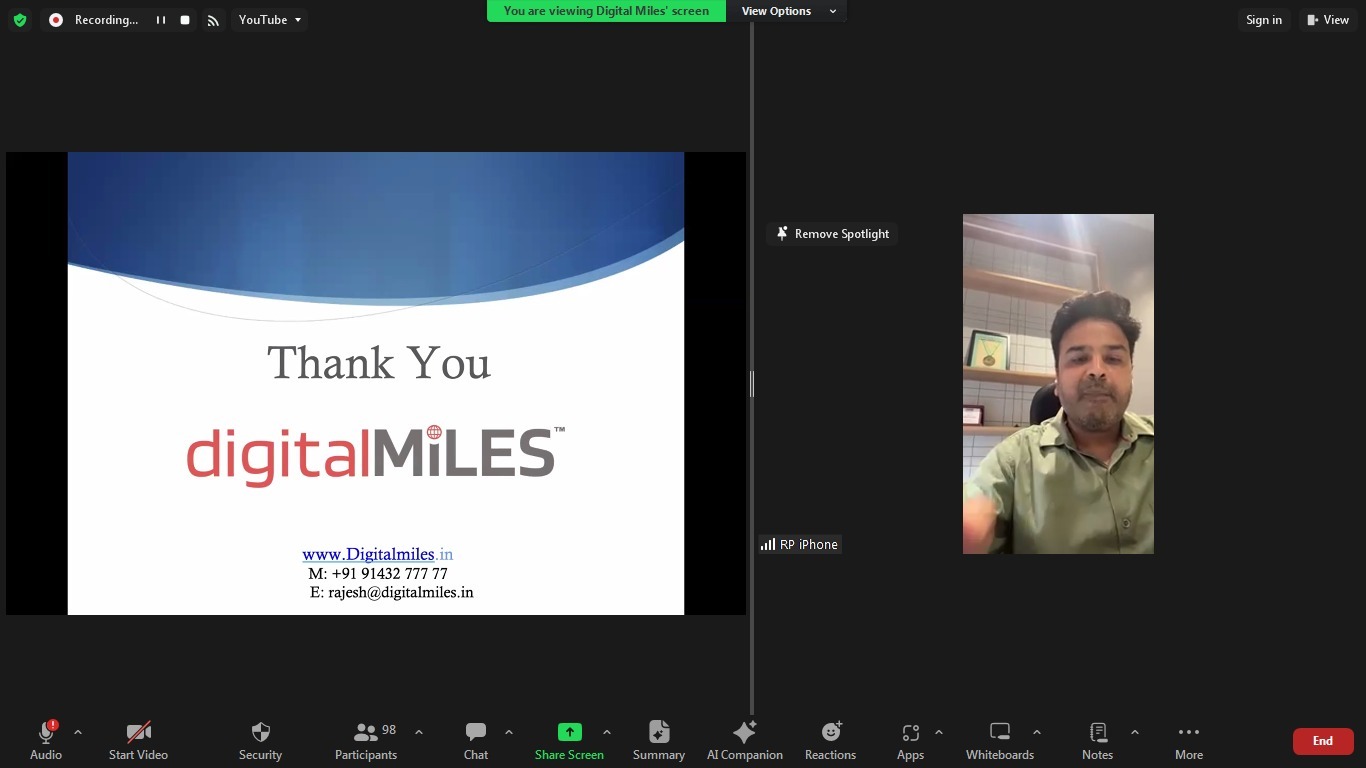This screenshot has width=1366, height=768.
Task: Open the encryption shield info icon
Action: click(x=19, y=20)
